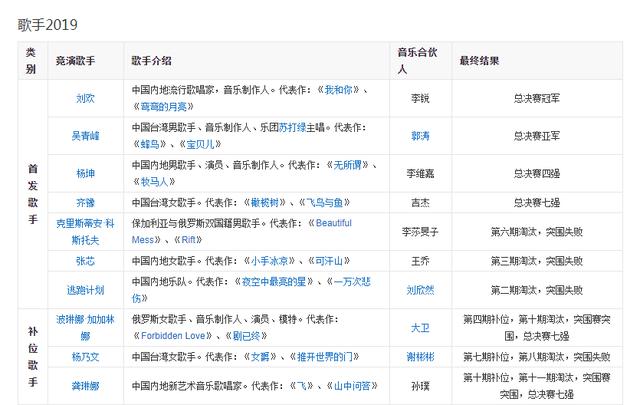Open the 齐豫 singer link
The height and width of the screenshot is (405, 640).
(85, 202)
